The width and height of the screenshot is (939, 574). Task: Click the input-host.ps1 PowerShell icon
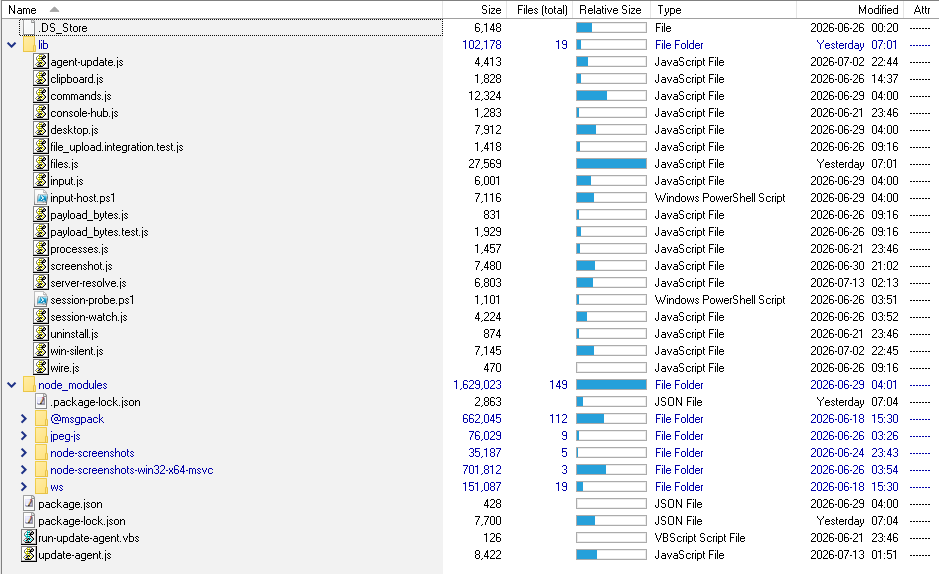click(41, 198)
